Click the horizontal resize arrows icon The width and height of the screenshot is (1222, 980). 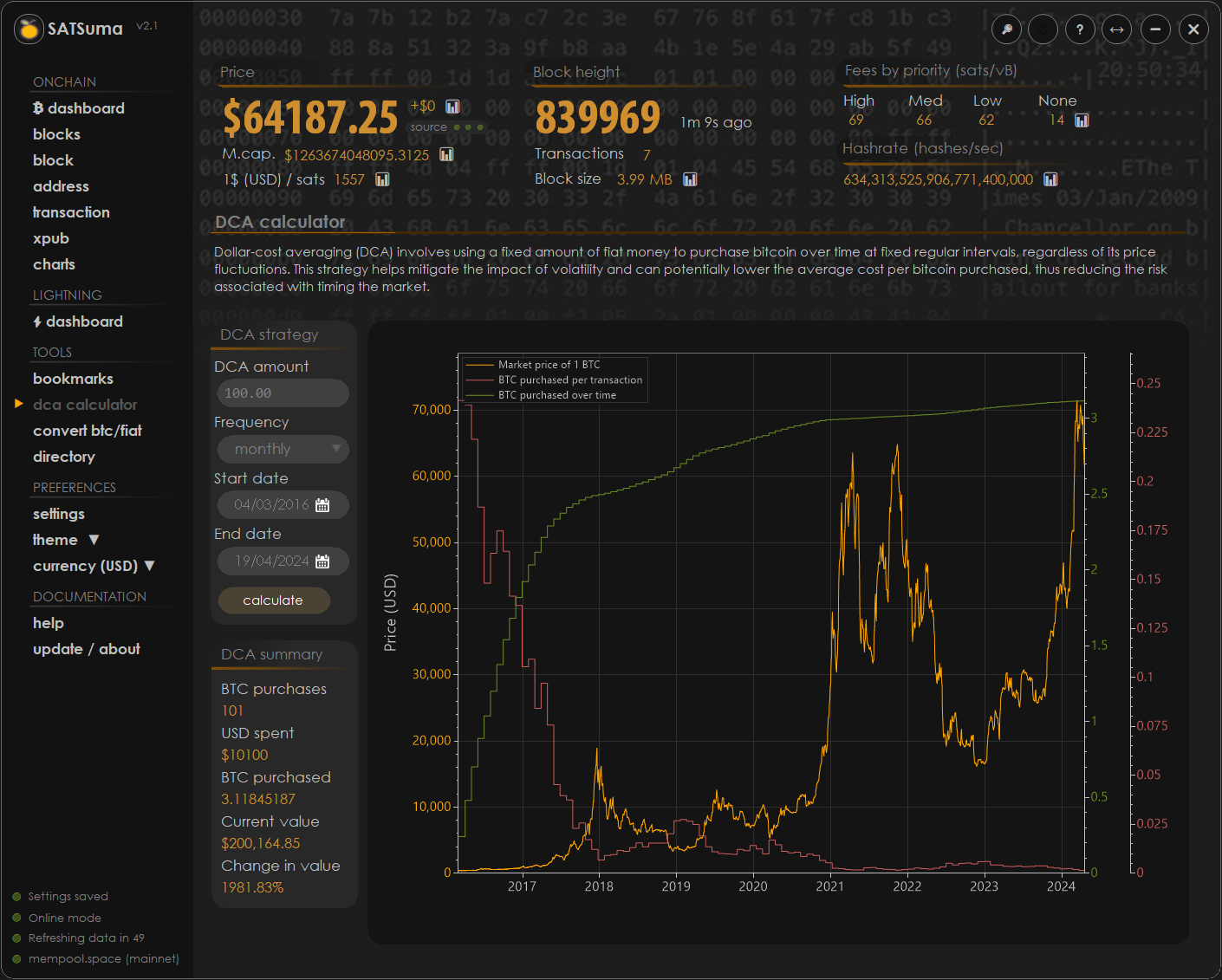coord(1117,29)
